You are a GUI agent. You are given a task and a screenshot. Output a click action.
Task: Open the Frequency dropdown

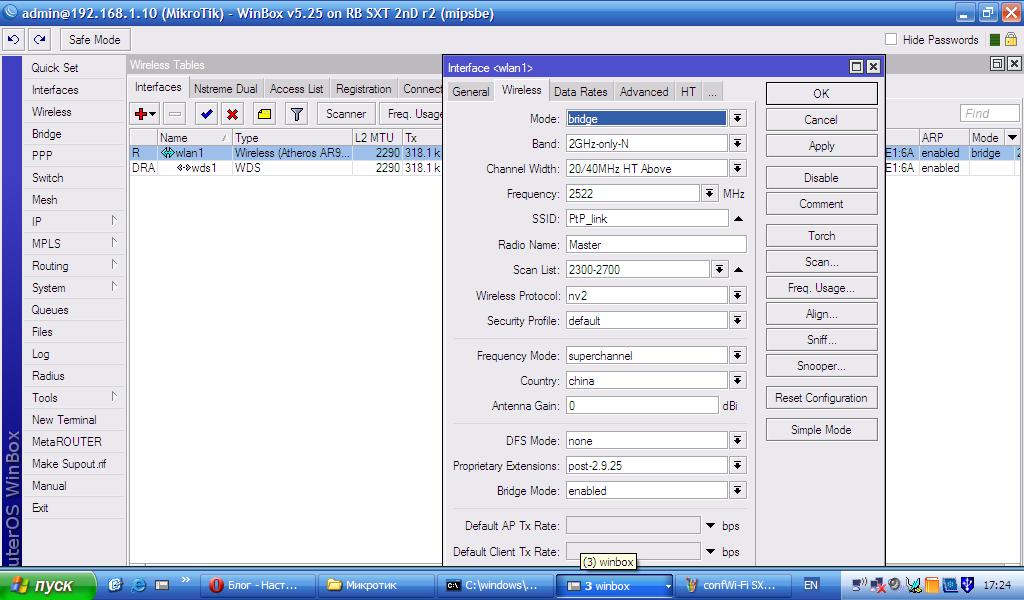709,193
